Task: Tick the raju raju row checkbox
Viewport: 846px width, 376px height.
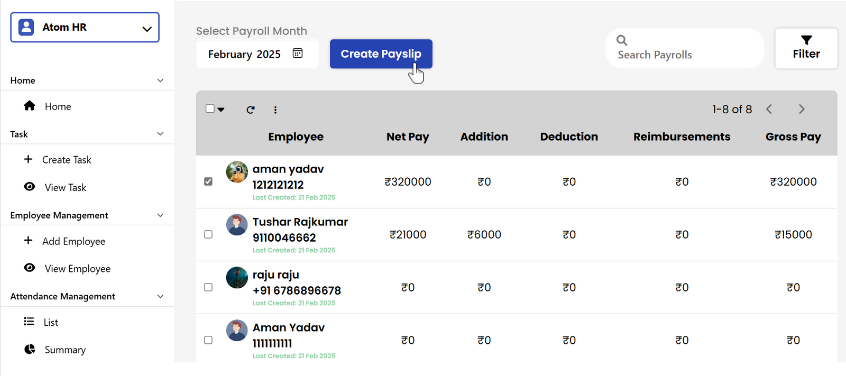Action: (208, 288)
